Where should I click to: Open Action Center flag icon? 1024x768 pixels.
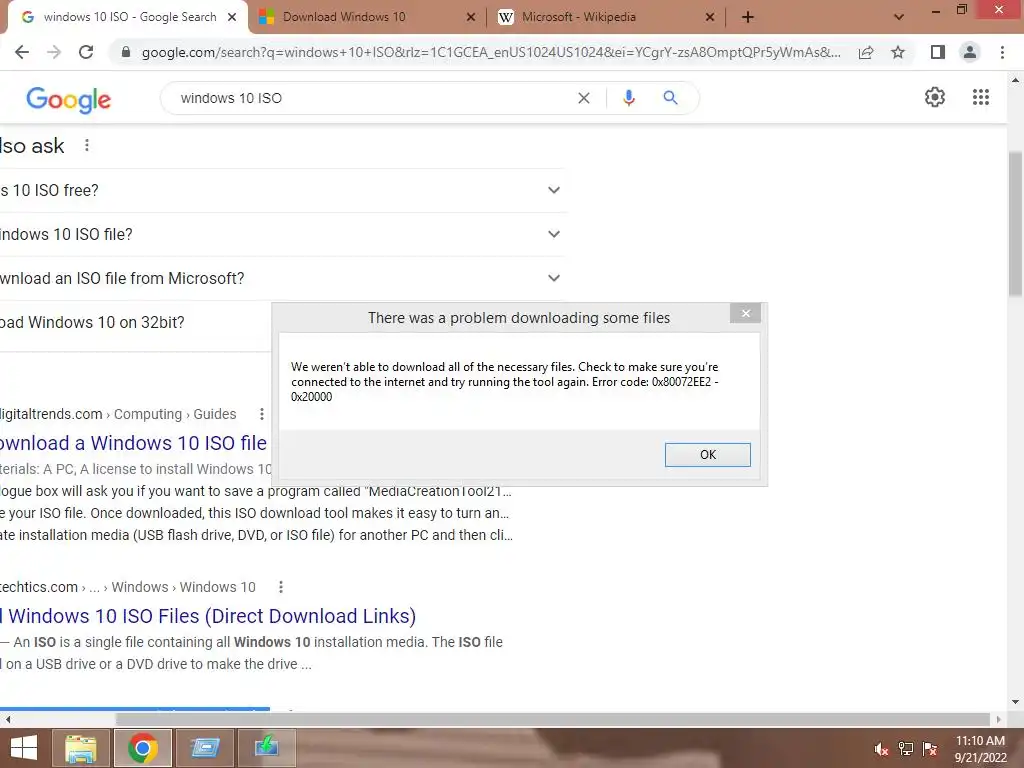point(930,749)
